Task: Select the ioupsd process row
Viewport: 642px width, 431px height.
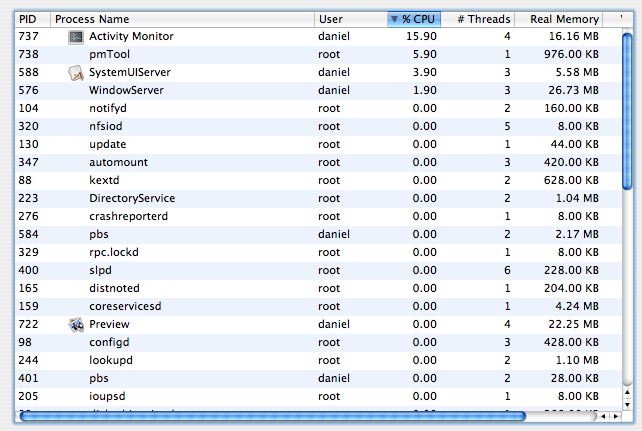Action: (x=318, y=397)
